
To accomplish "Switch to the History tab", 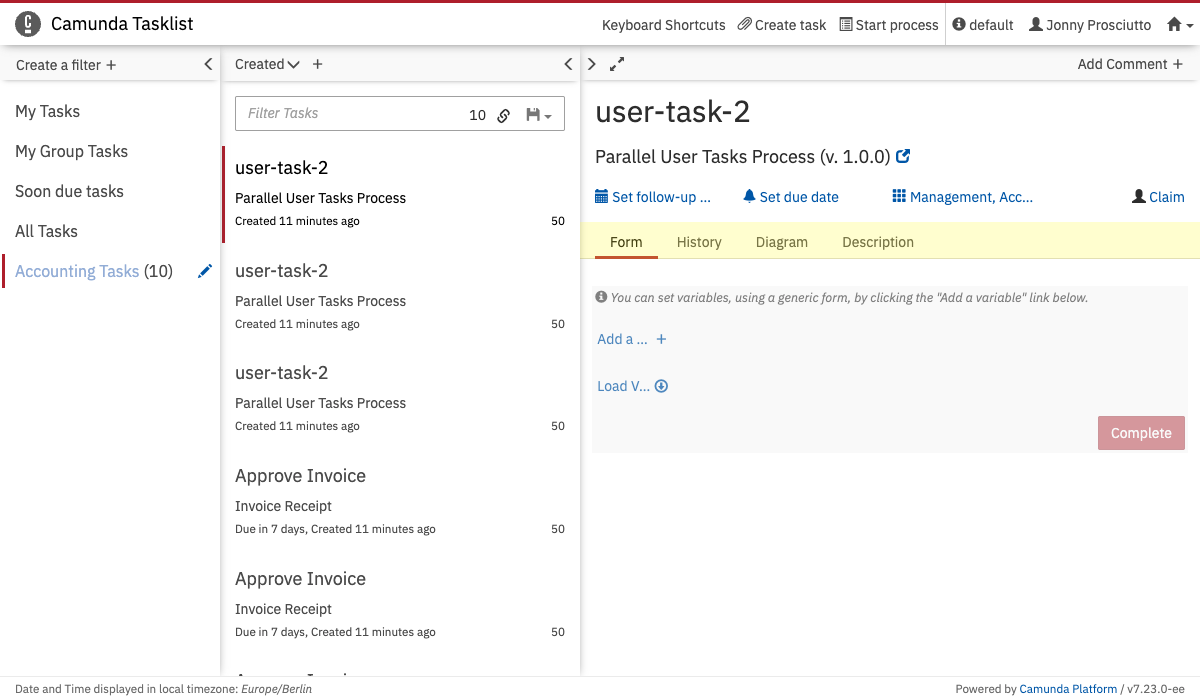I will [699, 242].
